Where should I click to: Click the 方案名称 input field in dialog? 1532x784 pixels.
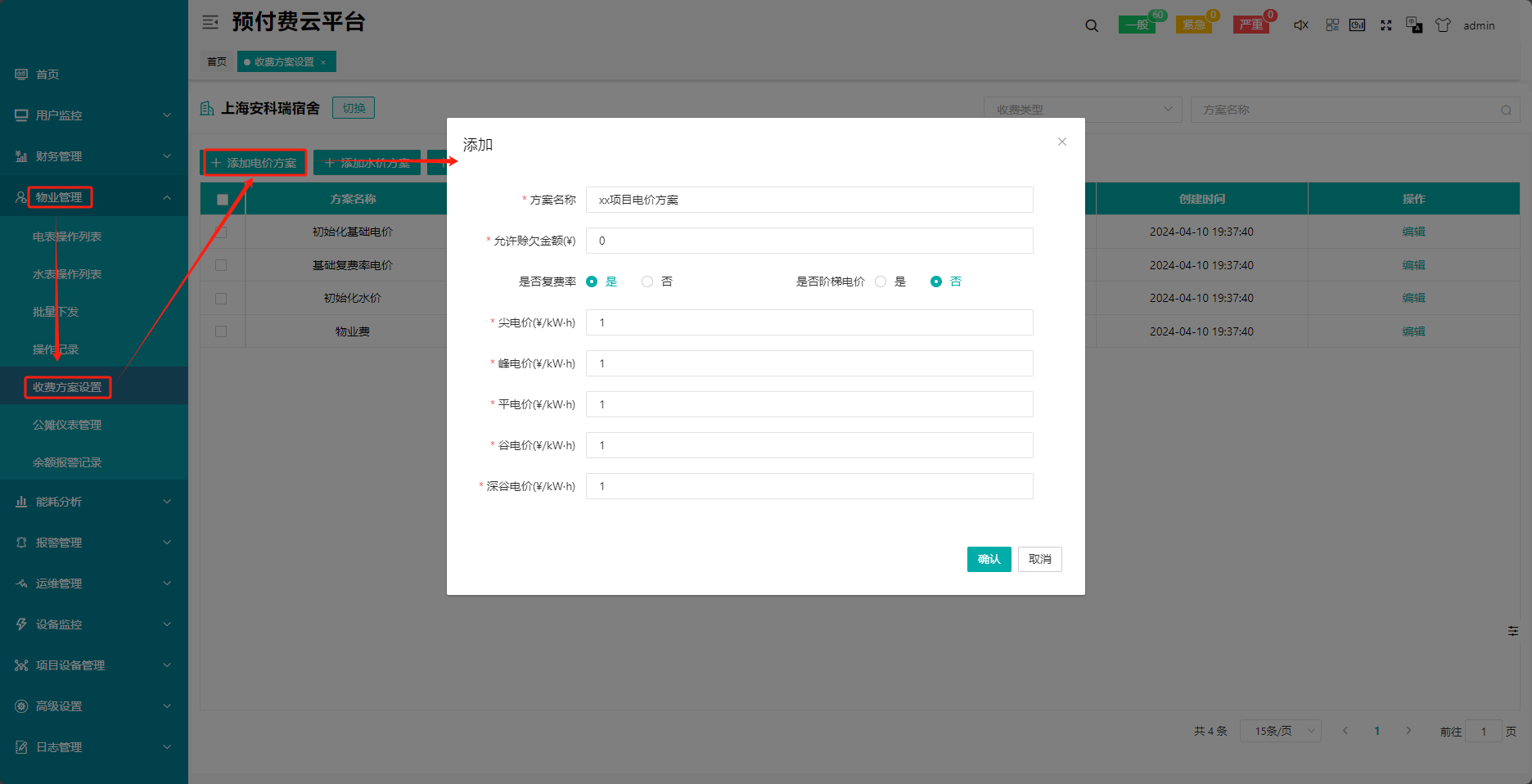[809, 200]
